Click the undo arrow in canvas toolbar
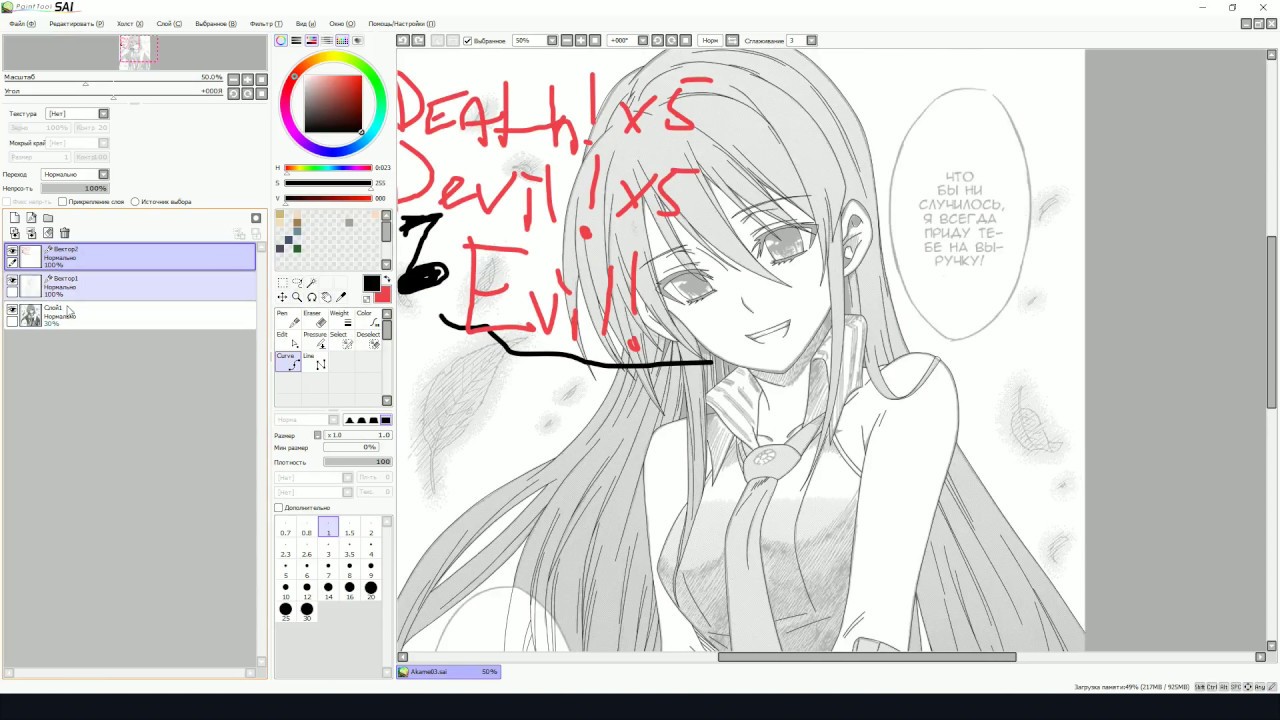 click(x=403, y=41)
